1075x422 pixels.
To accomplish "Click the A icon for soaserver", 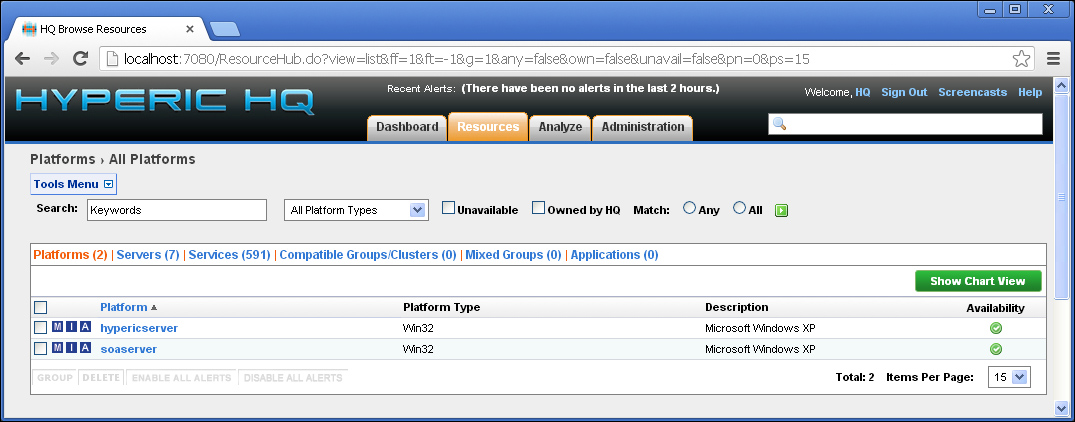I will tap(85, 348).
